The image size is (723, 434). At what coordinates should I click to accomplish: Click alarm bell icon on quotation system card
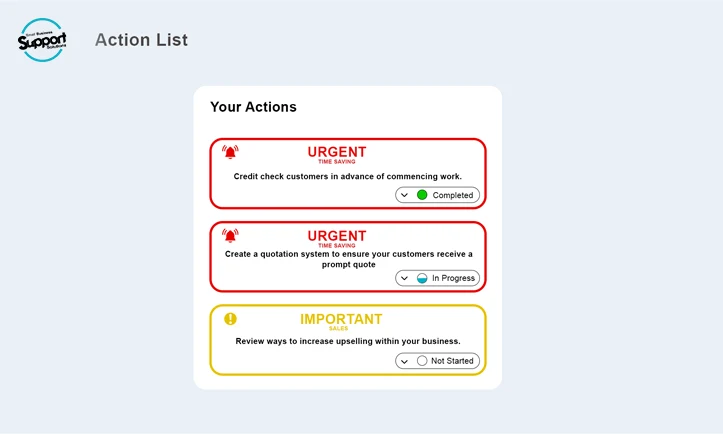click(x=230, y=236)
